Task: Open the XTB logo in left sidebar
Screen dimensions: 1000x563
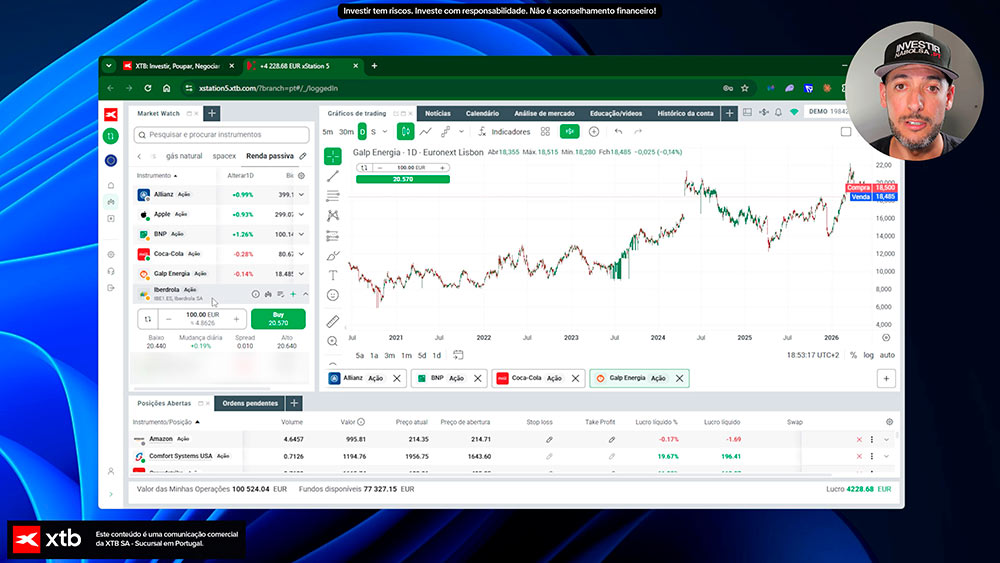Action: click(x=111, y=114)
